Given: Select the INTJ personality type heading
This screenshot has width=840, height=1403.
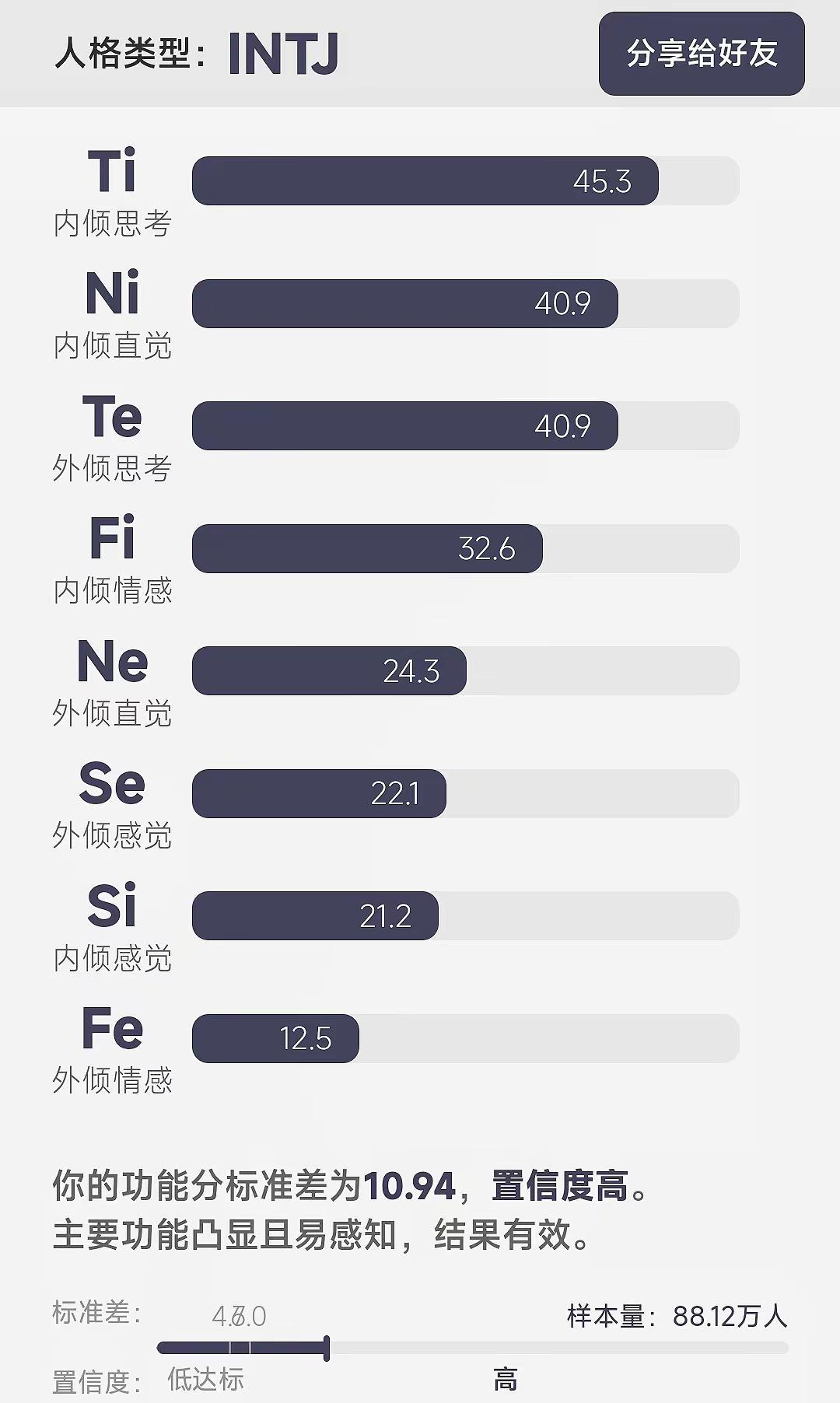Looking at the screenshot, I should pos(283,54).
